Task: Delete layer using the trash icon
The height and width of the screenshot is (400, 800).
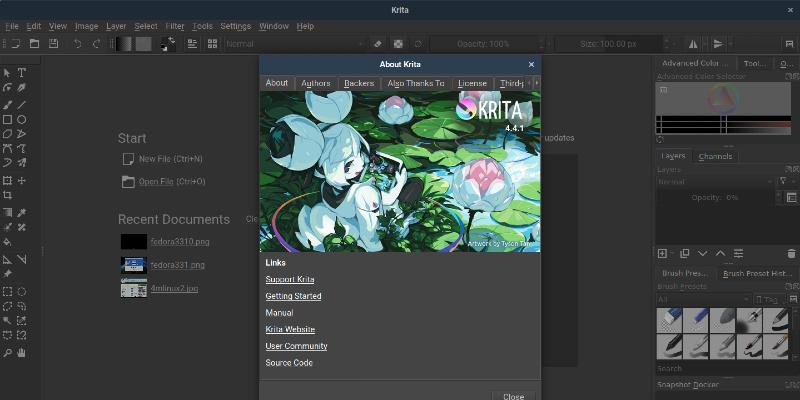Action: point(792,254)
